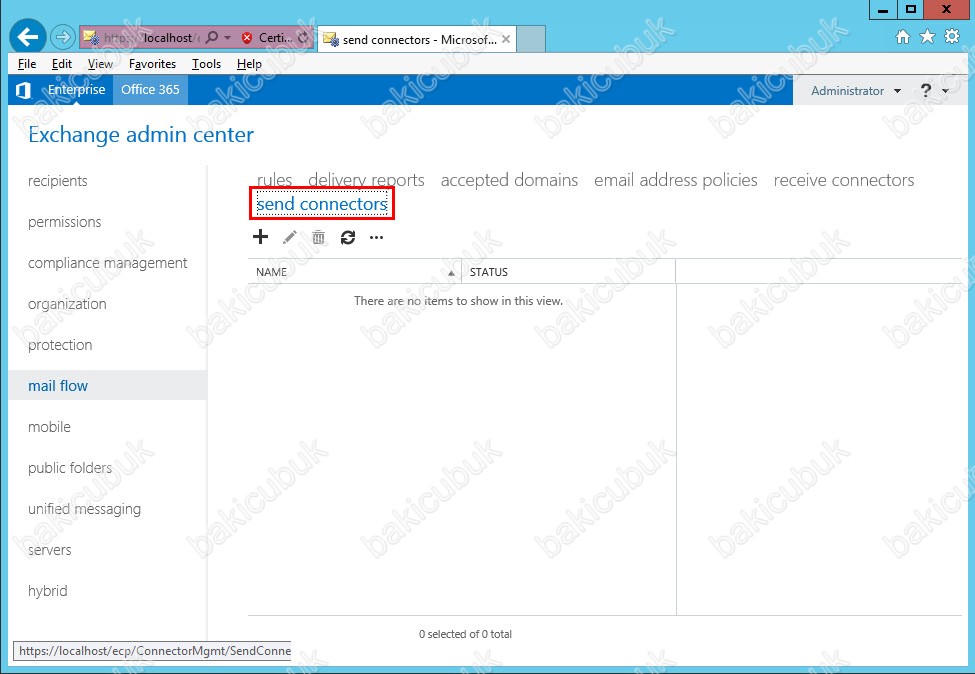Screen dimensions: 975x674
Task: Go to permissions in the sidebar
Action: (65, 222)
